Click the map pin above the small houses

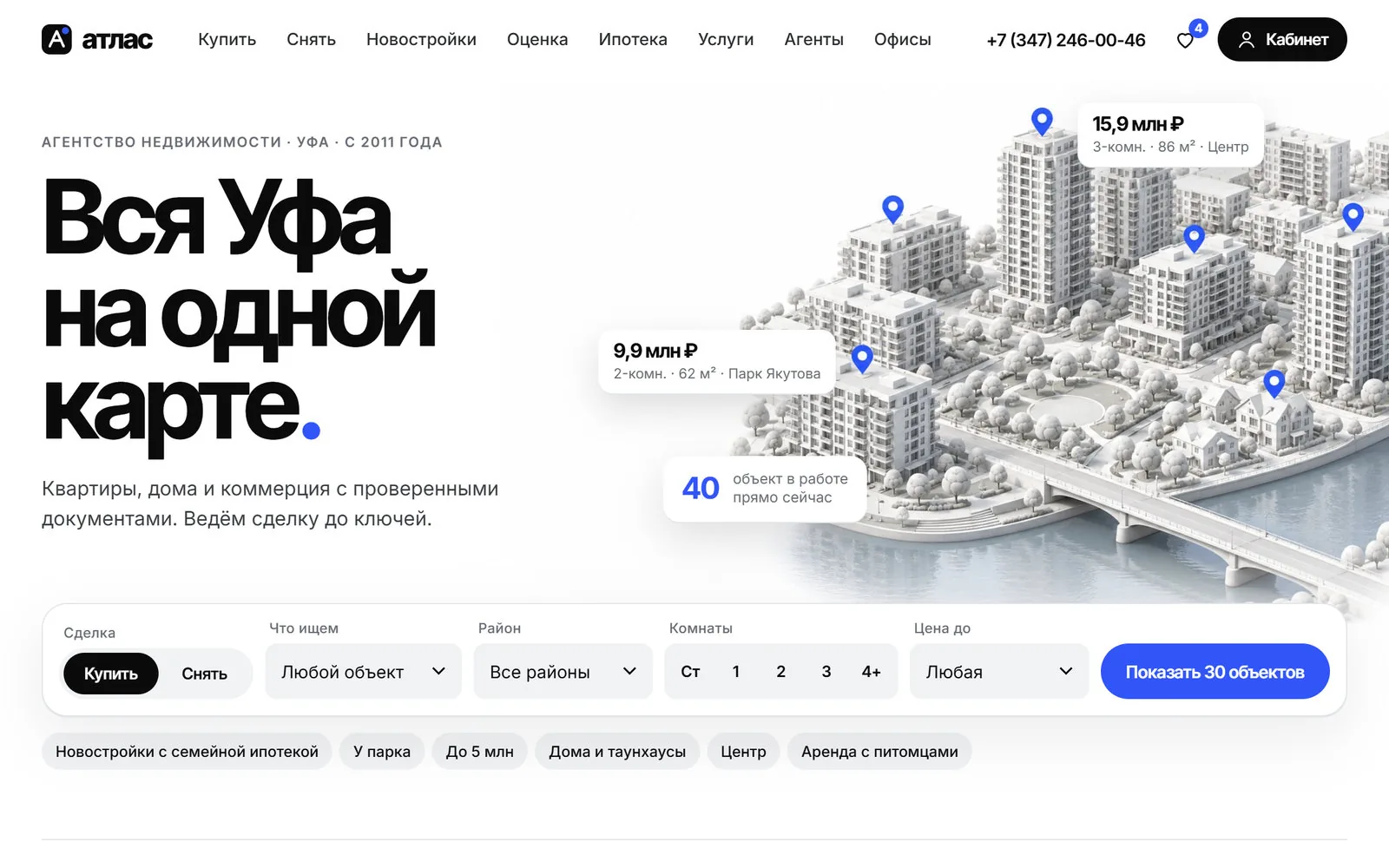1274,383
